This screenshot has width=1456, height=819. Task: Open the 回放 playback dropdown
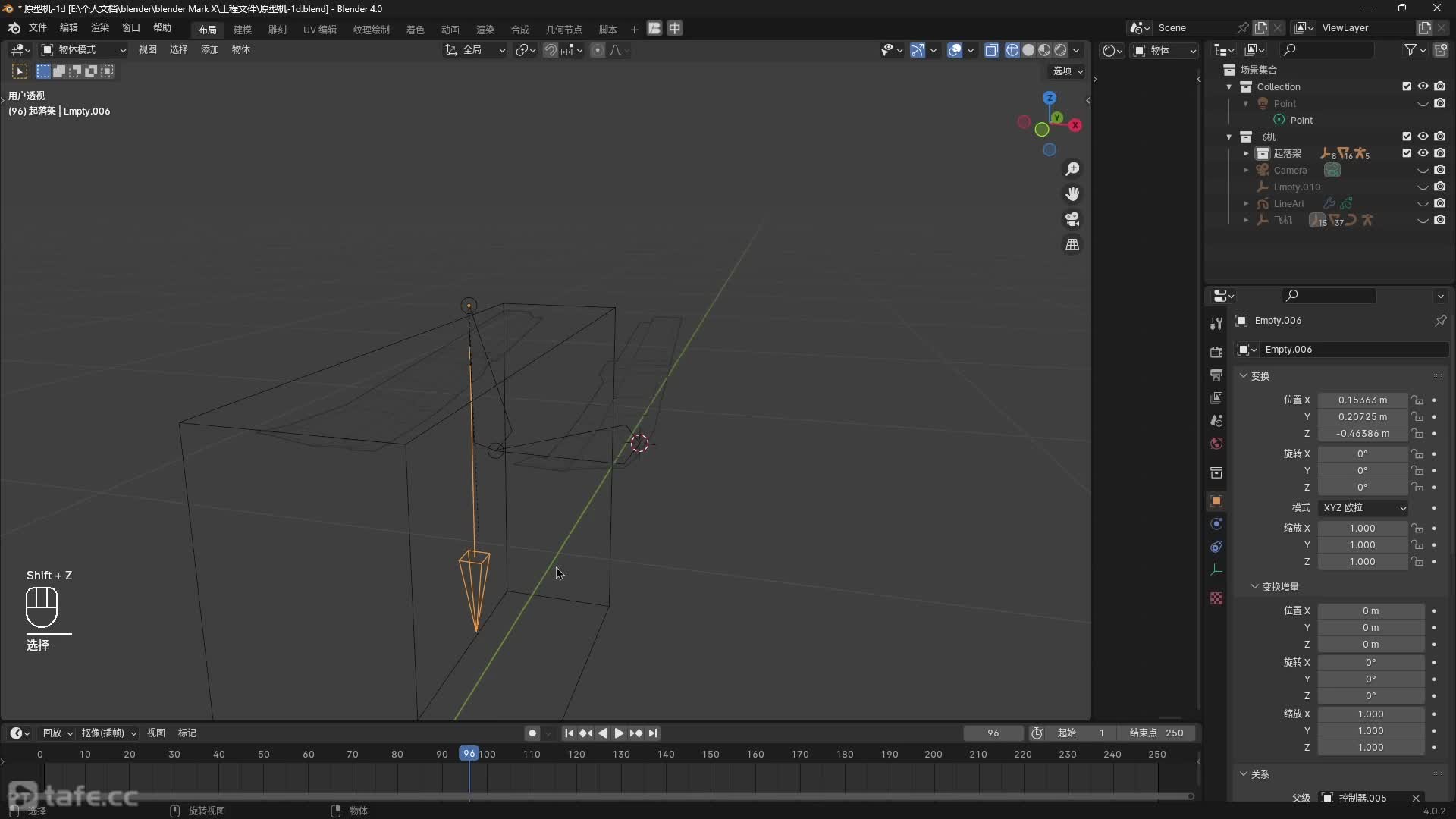[57, 733]
